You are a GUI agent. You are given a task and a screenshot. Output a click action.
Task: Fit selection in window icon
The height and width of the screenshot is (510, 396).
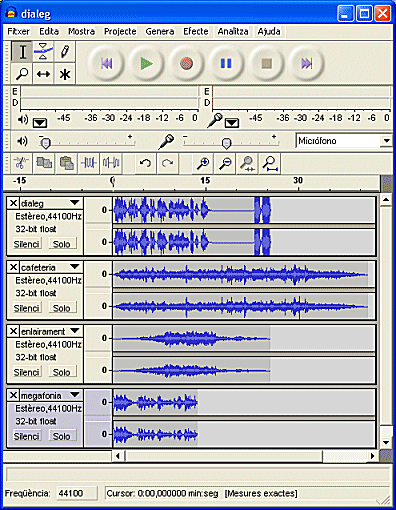click(248, 163)
